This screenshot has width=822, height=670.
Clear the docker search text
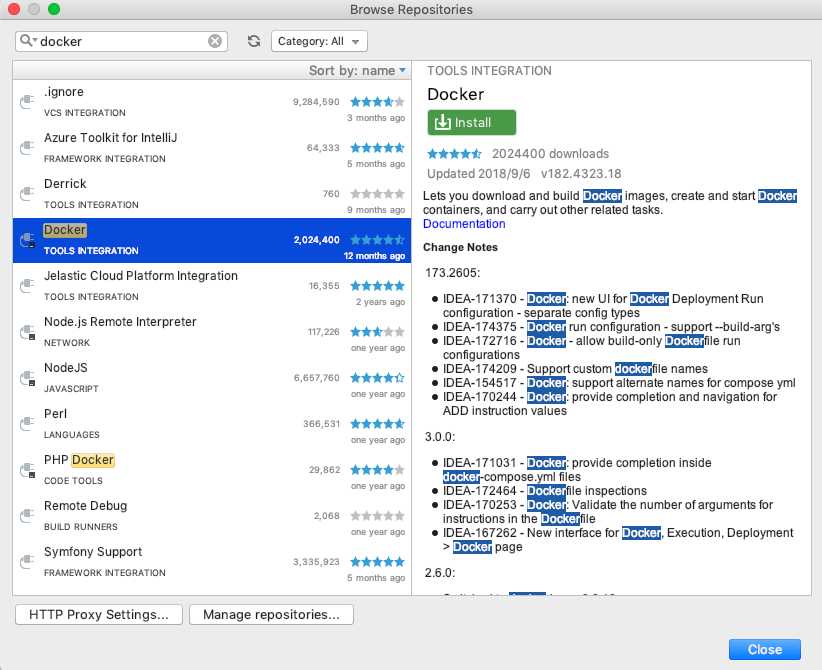tap(215, 41)
